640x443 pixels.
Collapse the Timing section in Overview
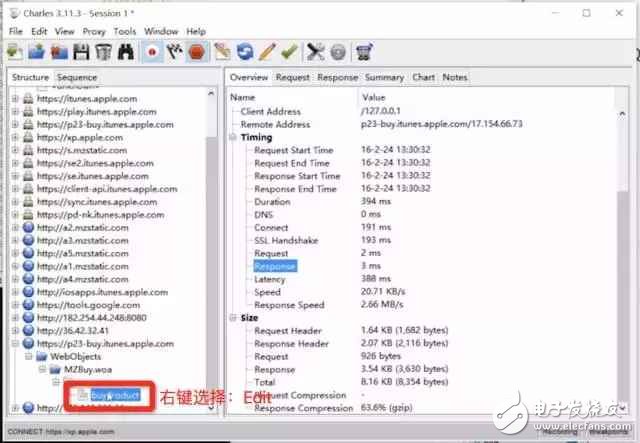(233, 137)
